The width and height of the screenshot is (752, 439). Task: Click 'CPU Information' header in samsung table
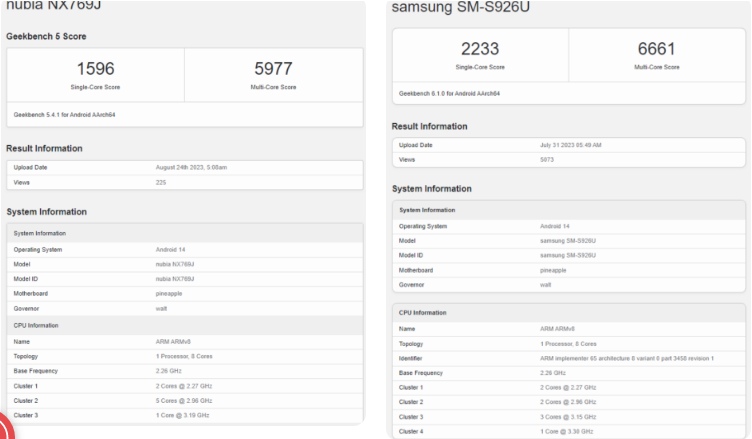[423, 312]
